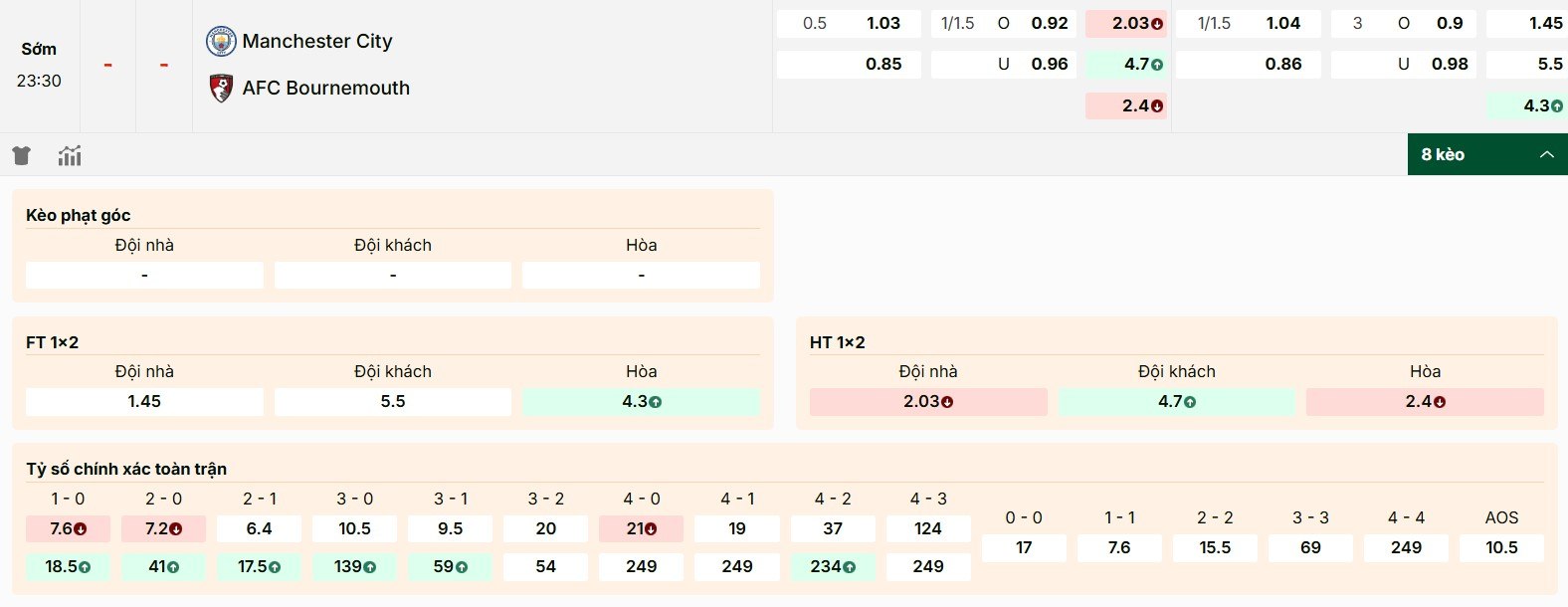This screenshot has width=1568, height=607.
Task: Pick correct score odds 234
Action: 833,567
